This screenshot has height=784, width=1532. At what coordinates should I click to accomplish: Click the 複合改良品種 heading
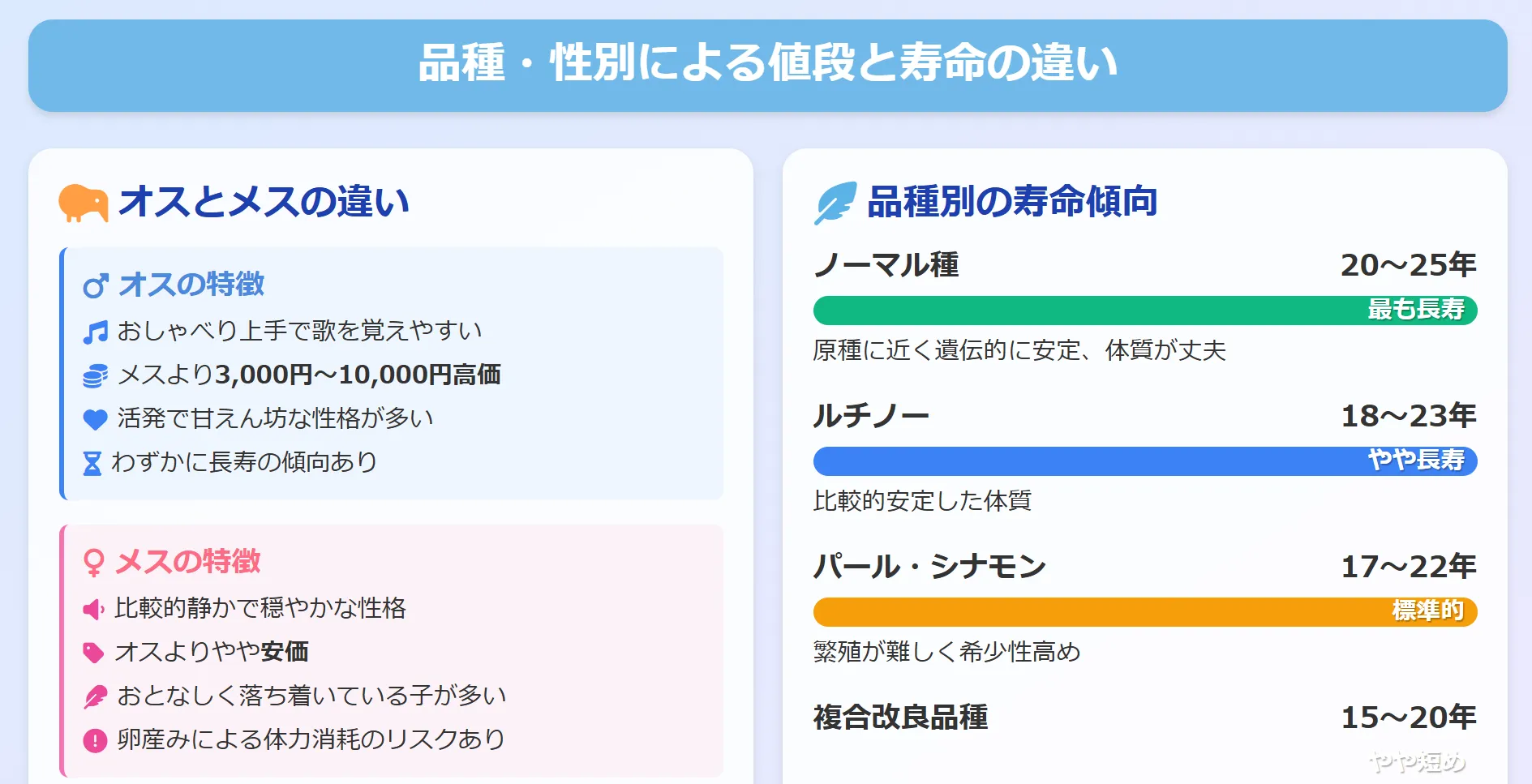[900, 718]
